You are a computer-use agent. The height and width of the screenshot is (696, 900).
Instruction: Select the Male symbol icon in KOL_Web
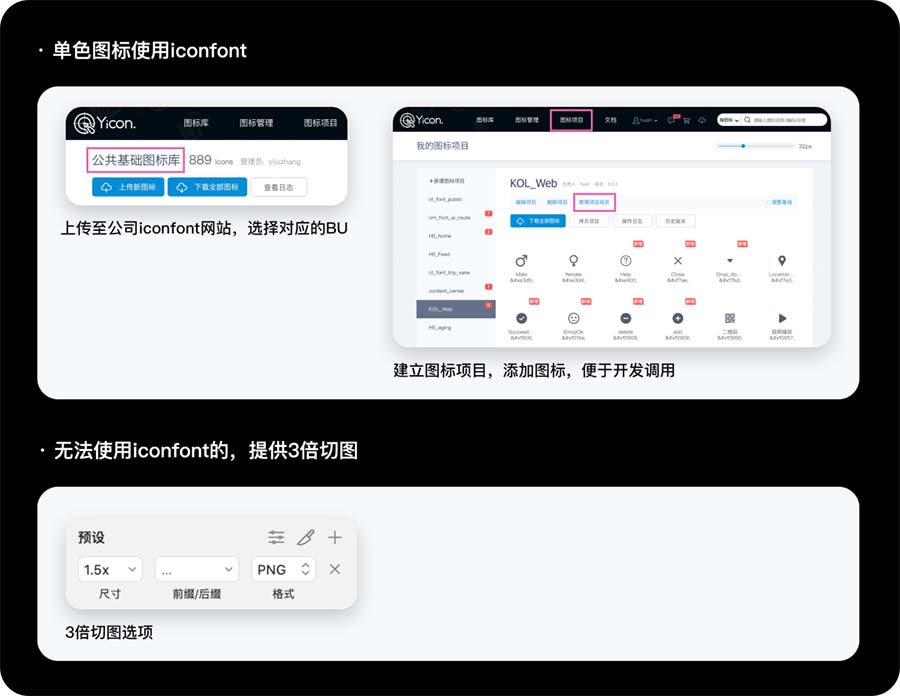521,261
